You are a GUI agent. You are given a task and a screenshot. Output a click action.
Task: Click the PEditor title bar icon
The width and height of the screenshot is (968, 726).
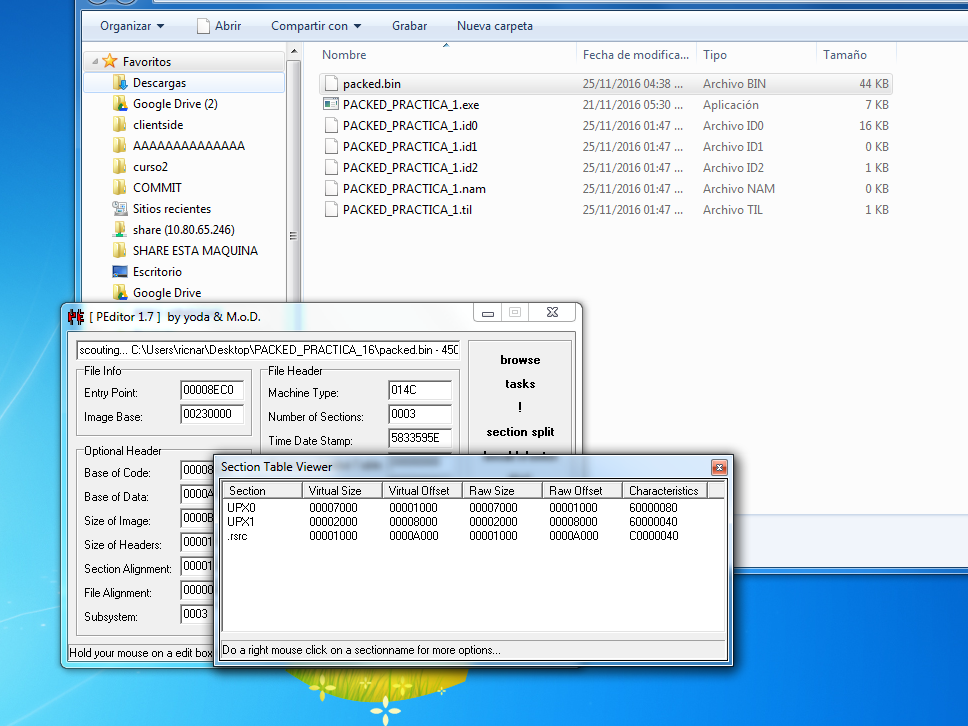(x=75, y=317)
